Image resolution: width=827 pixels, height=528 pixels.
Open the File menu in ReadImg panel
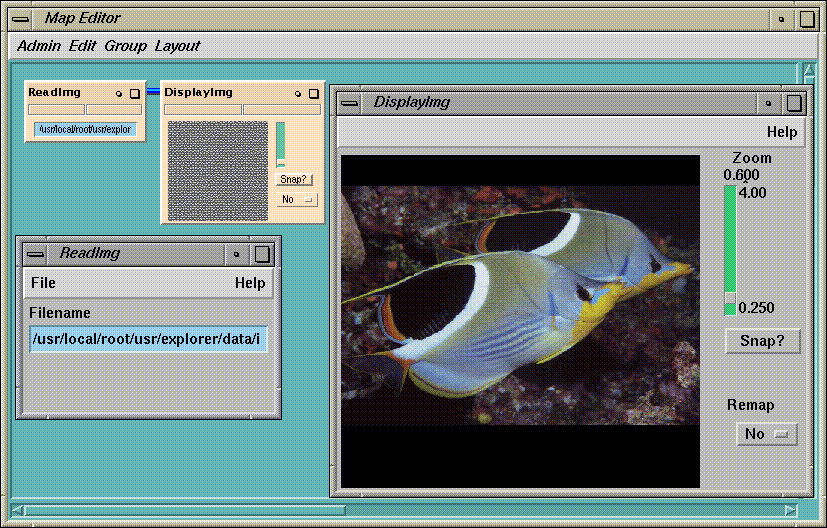(43, 283)
